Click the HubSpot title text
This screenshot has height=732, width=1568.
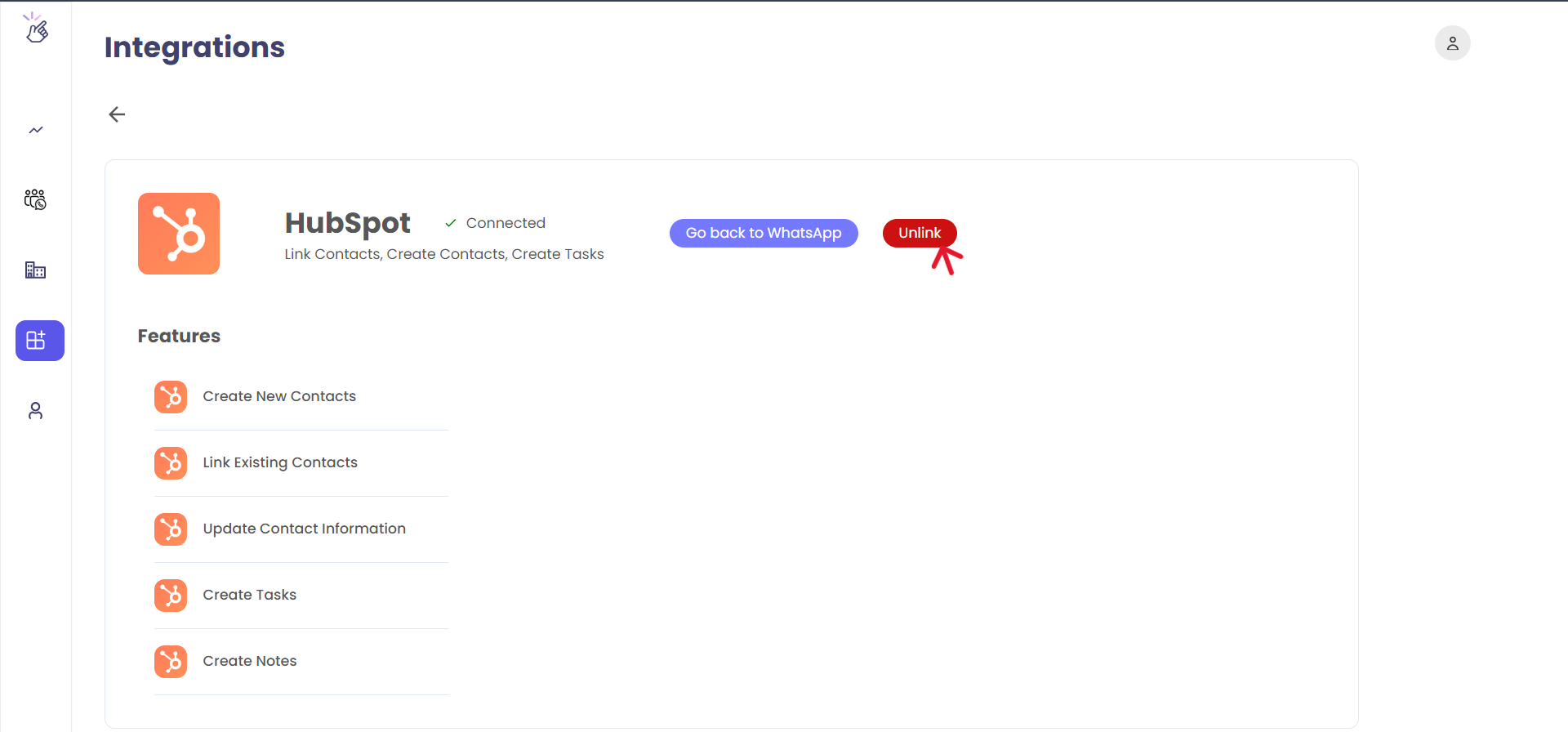pyautogui.click(x=347, y=224)
